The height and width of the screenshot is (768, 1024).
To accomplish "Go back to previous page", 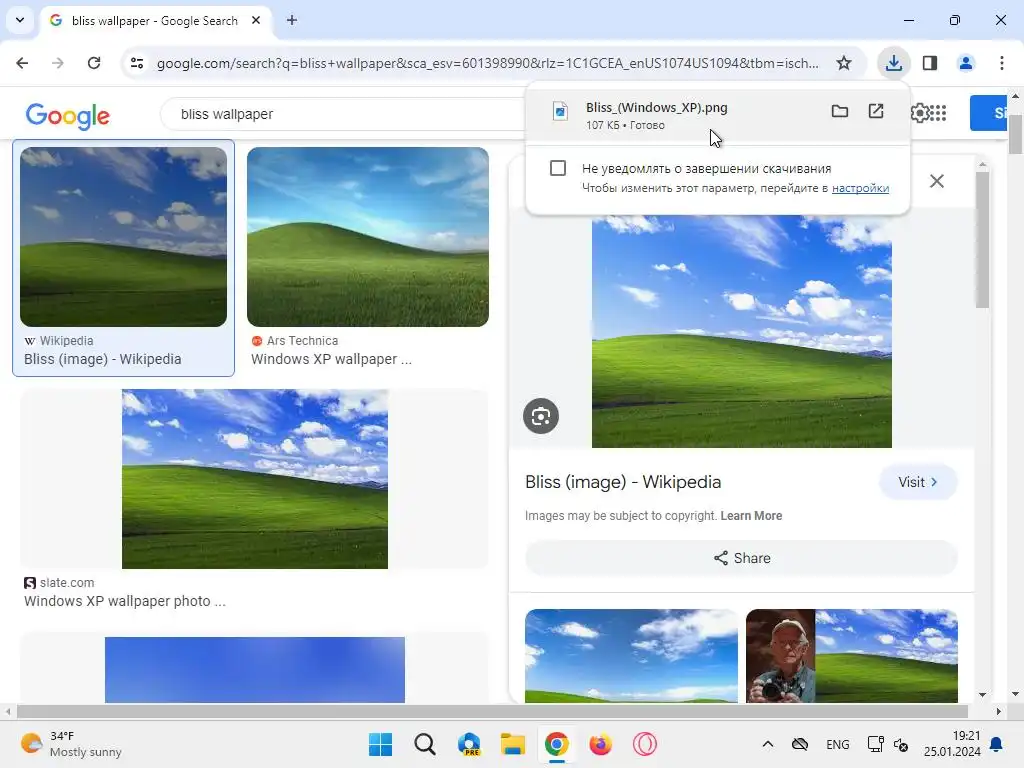I will click(22, 63).
